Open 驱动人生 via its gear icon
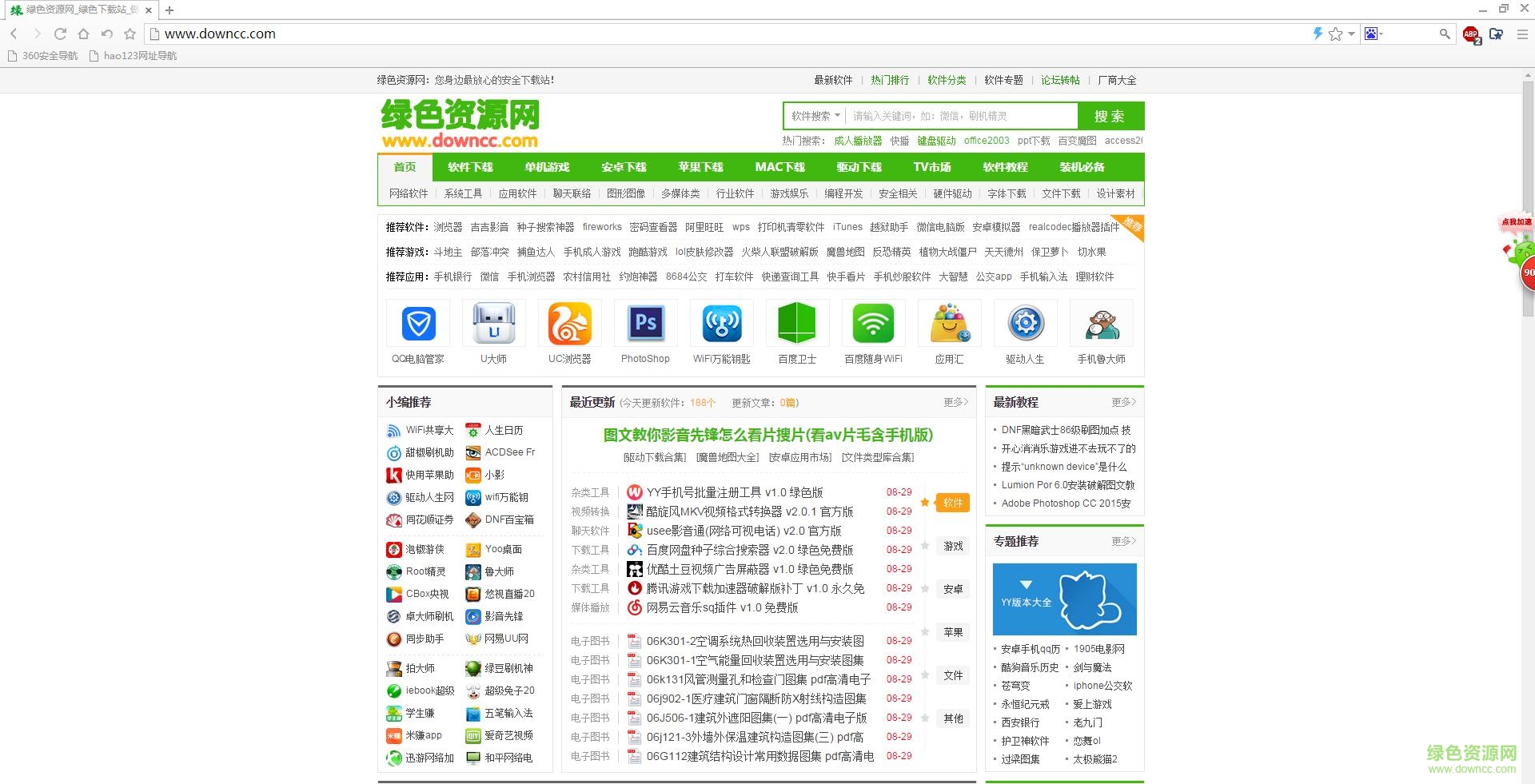Viewport: 1535px width, 784px height. 1025,324
